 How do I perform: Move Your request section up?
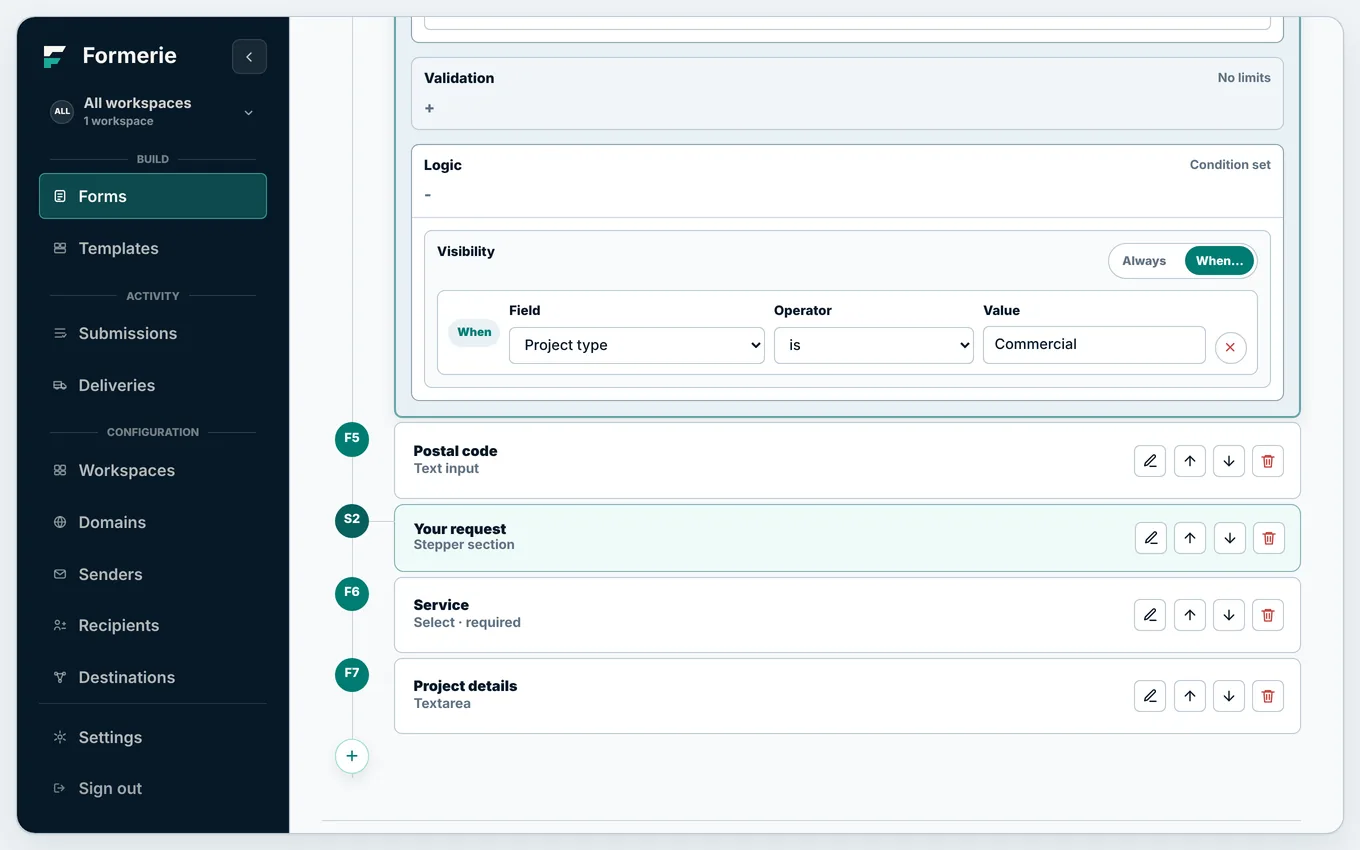[1190, 538]
